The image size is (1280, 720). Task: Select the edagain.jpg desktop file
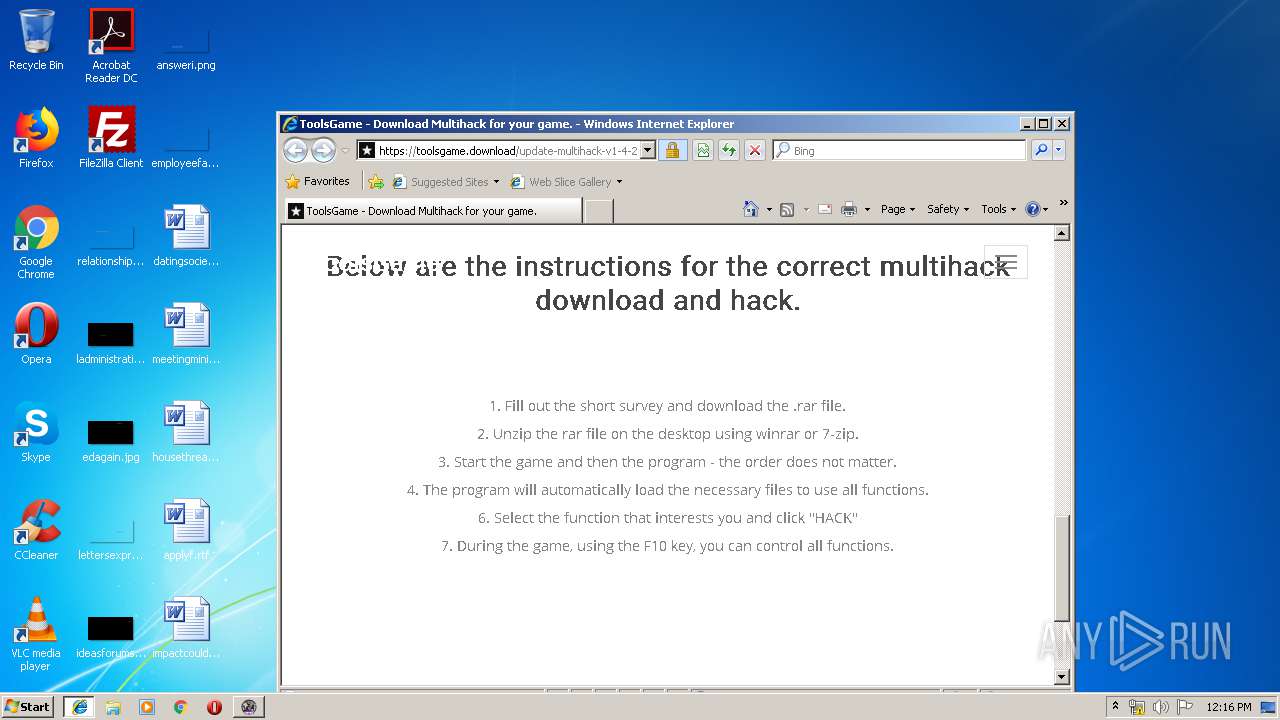pos(111,440)
